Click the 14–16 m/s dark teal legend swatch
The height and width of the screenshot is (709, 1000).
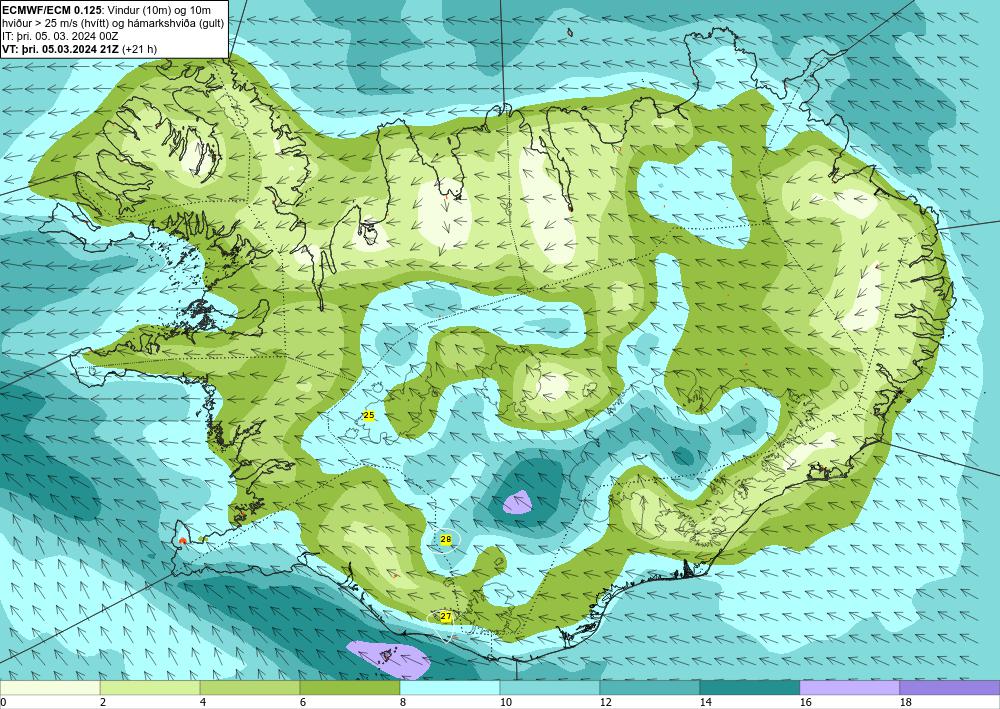[x=750, y=688]
